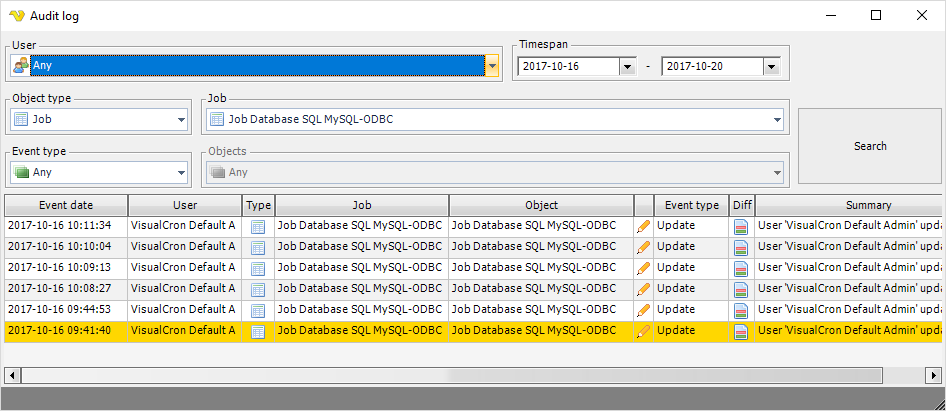Screen dimensions: 946x411
Task: Click the horizontal scrollbar right arrow
Action: click(x=935, y=375)
